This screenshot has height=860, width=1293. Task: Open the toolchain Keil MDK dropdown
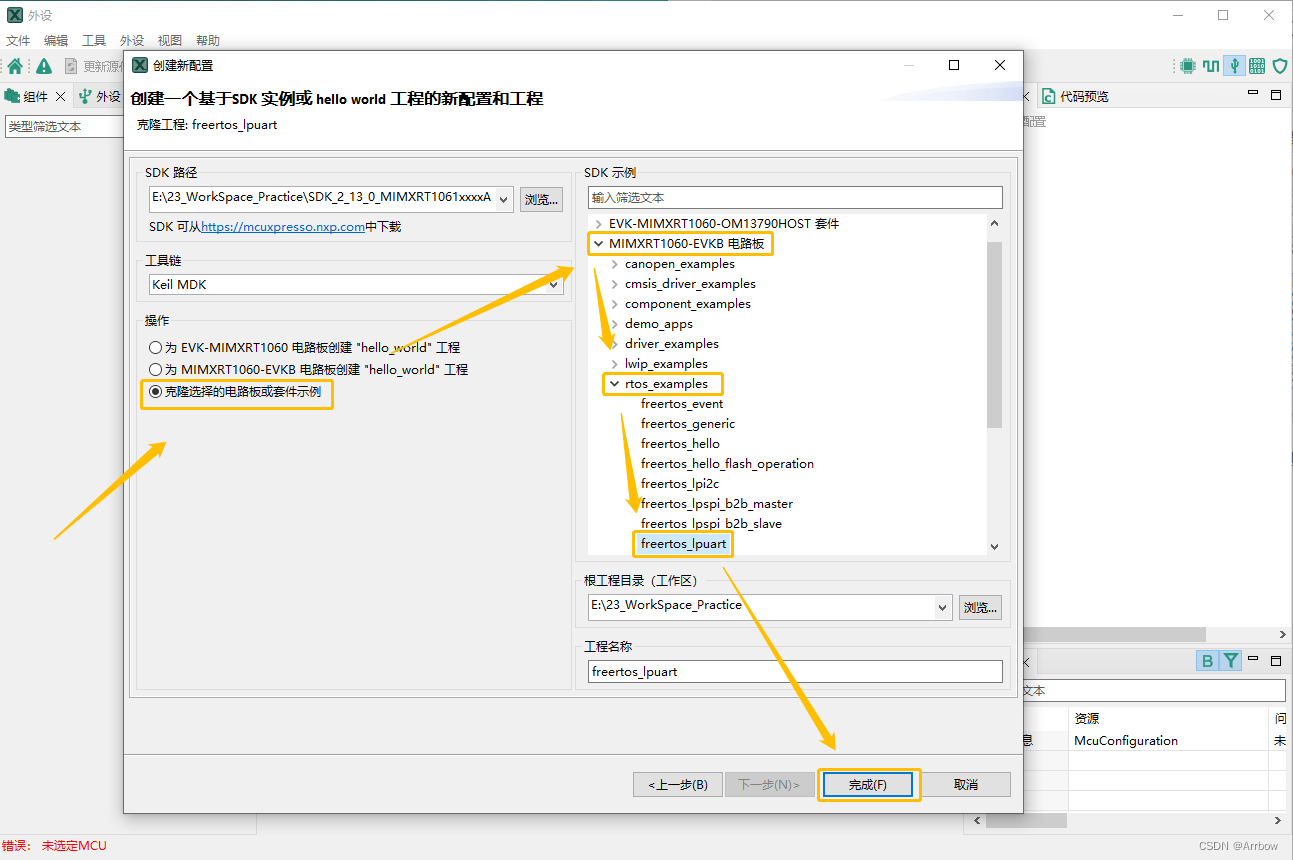(x=555, y=285)
